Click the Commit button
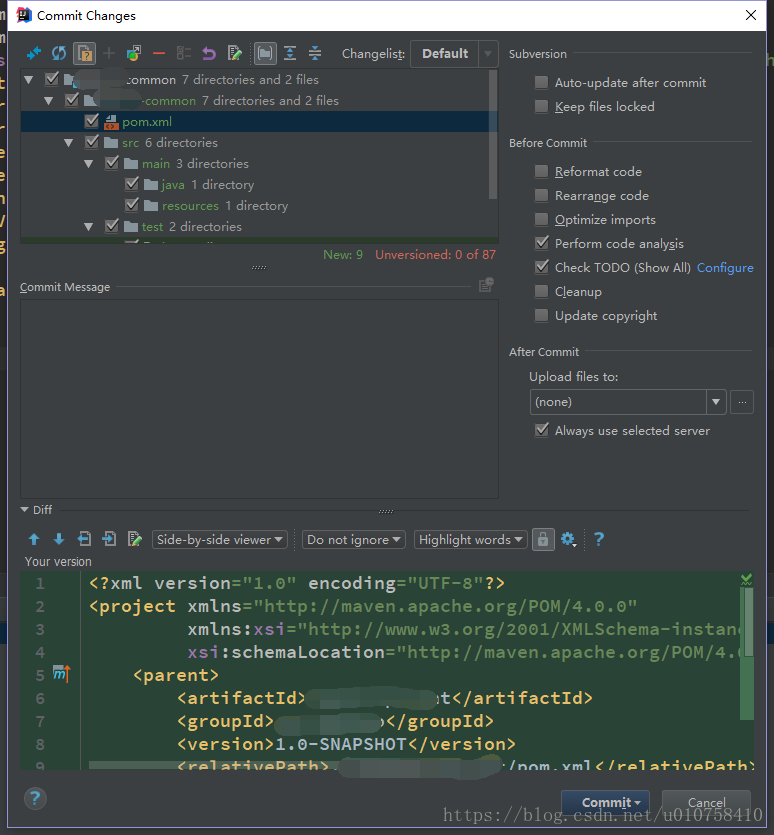Viewport: 774px width, 835px height. pos(605,802)
